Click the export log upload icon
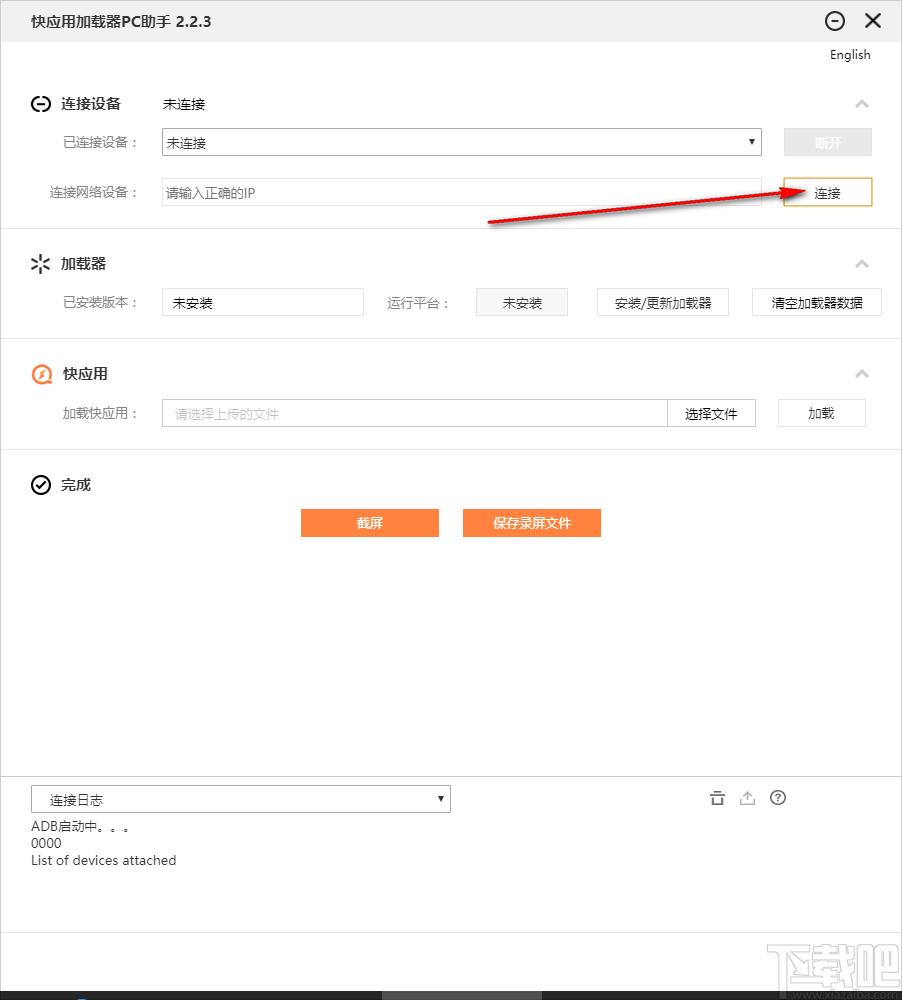Screen dimensions: 902x1000 pyautogui.click(x=747, y=798)
